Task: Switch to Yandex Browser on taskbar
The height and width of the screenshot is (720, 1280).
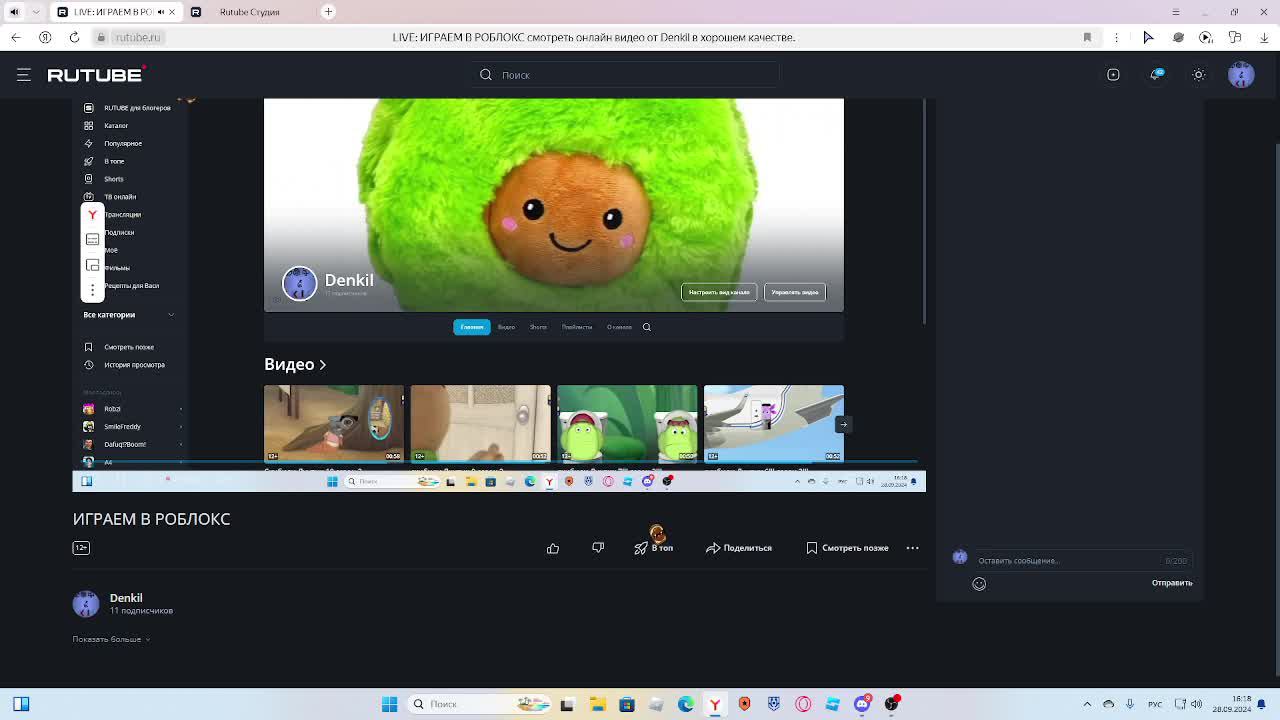Action: tap(714, 704)
